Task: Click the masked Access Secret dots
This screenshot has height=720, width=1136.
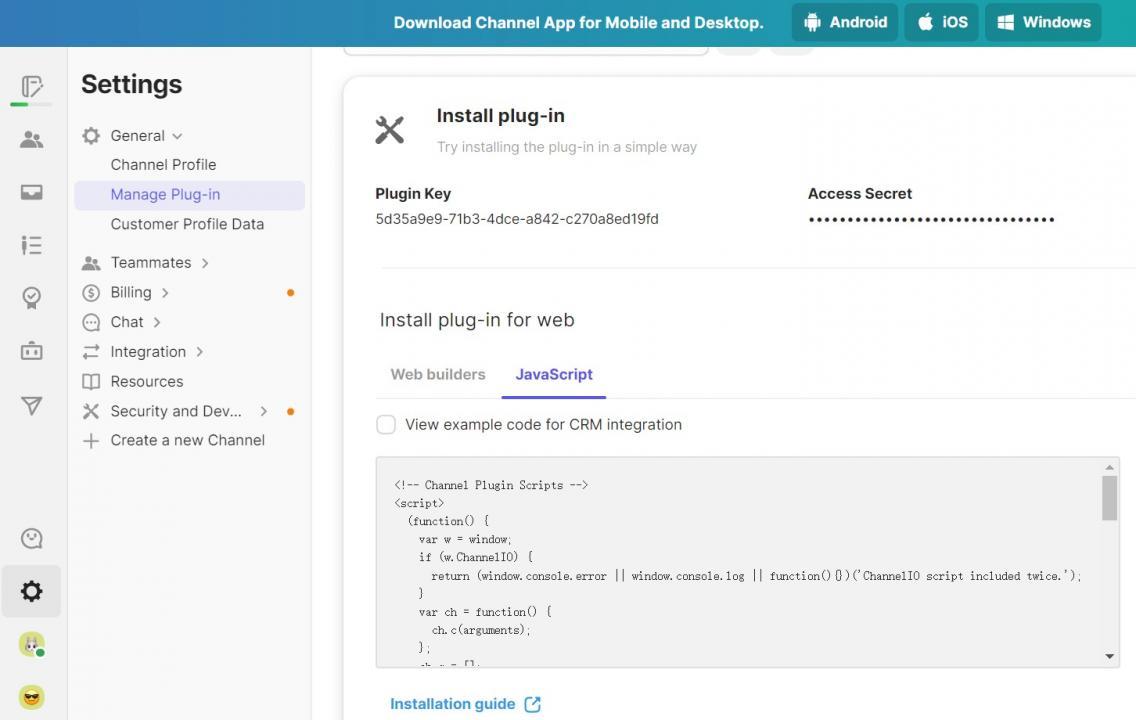Action: [x=931, y=219]
